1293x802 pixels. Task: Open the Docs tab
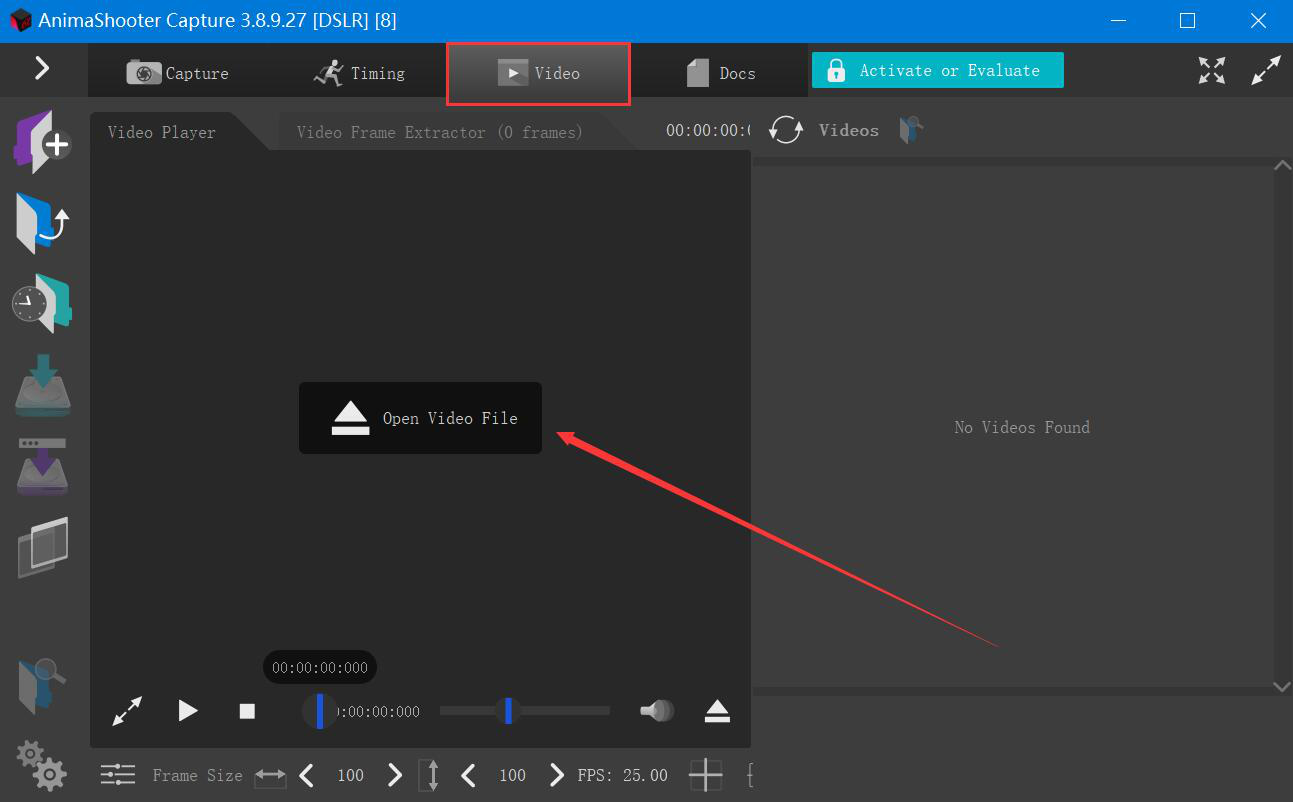point(721,73)
